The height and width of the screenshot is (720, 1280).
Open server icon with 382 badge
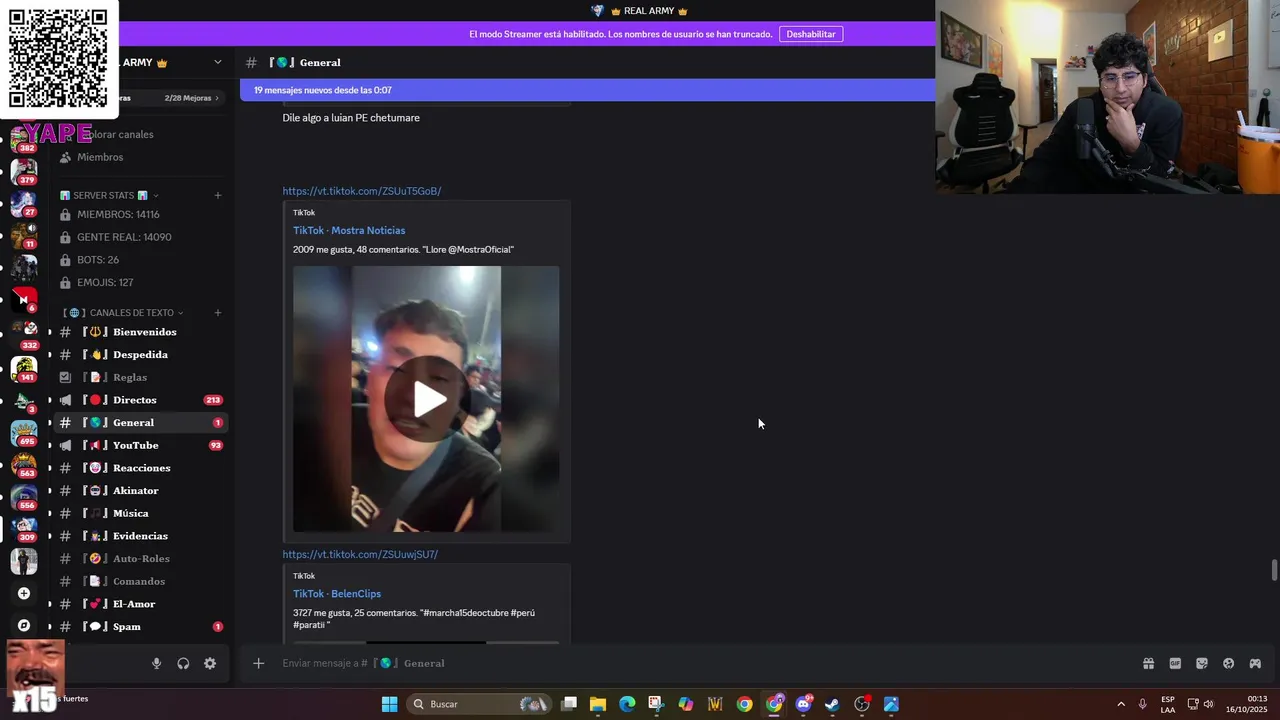coord(24,139)
